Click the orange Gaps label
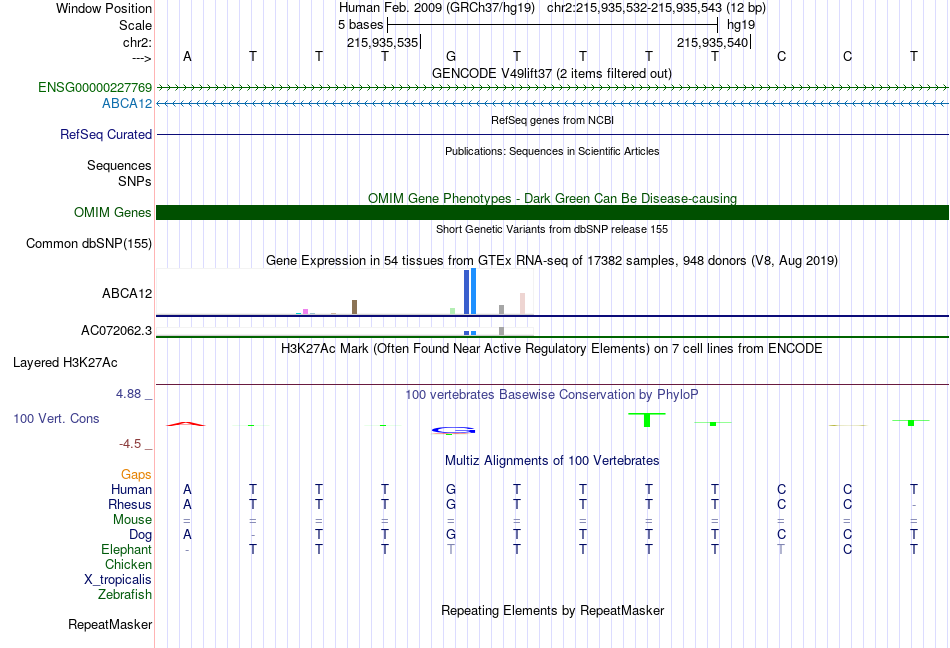950x648 pixels. coord(136,474)
